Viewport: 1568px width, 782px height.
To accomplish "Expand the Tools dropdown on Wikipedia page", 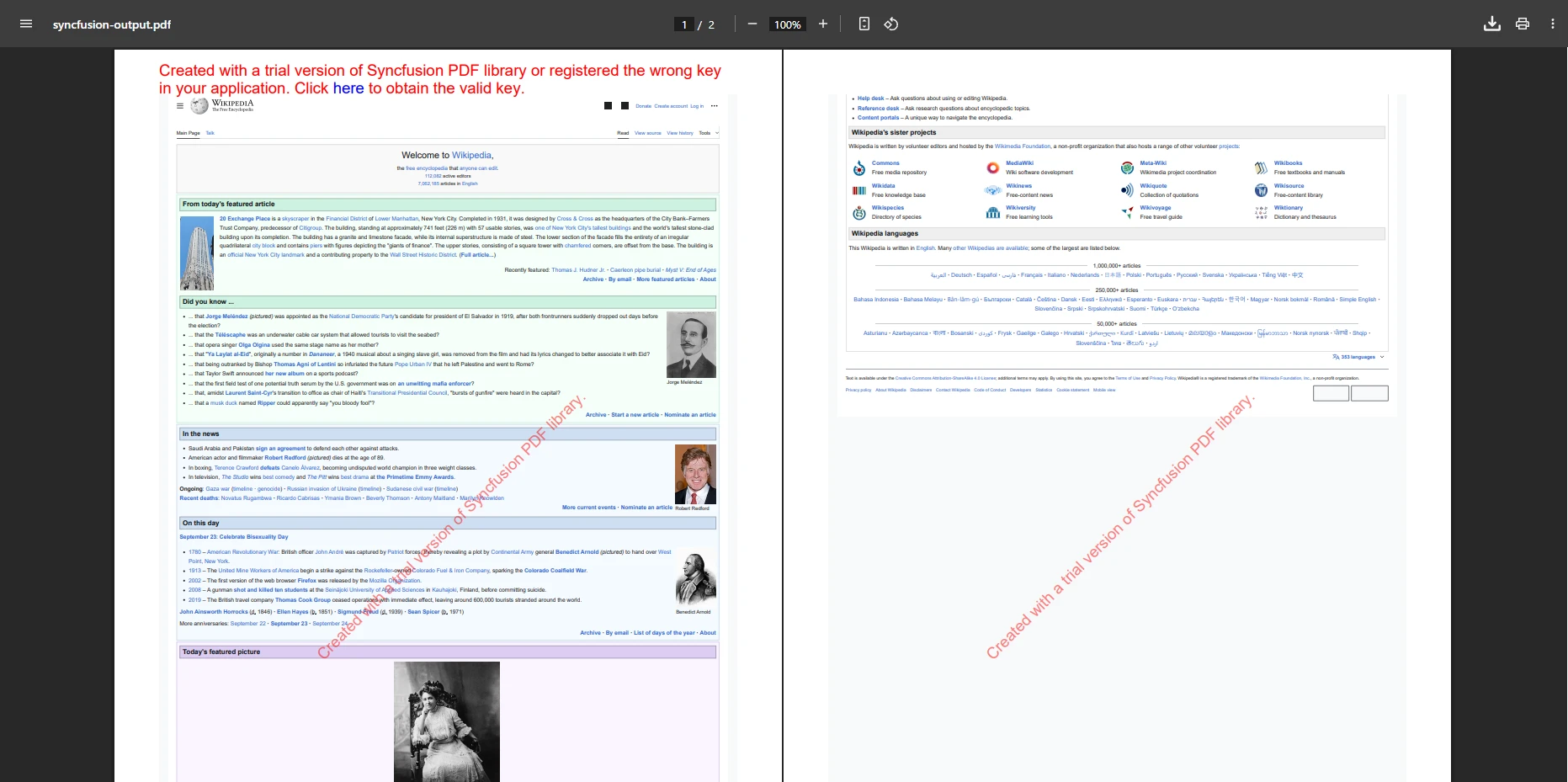I will click(x=707, y=133).
